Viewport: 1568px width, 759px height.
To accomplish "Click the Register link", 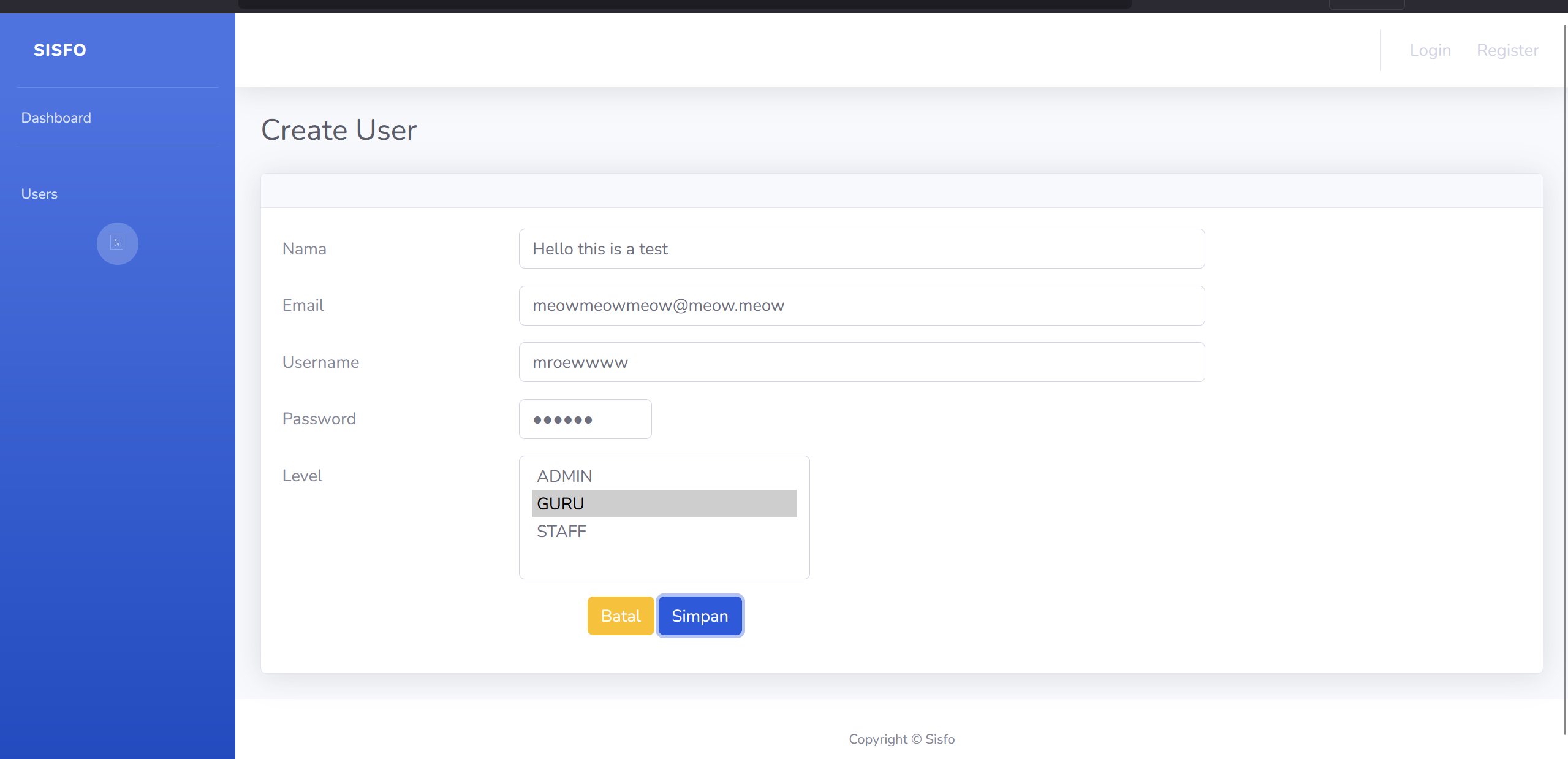I will (x=1507, y=50).
